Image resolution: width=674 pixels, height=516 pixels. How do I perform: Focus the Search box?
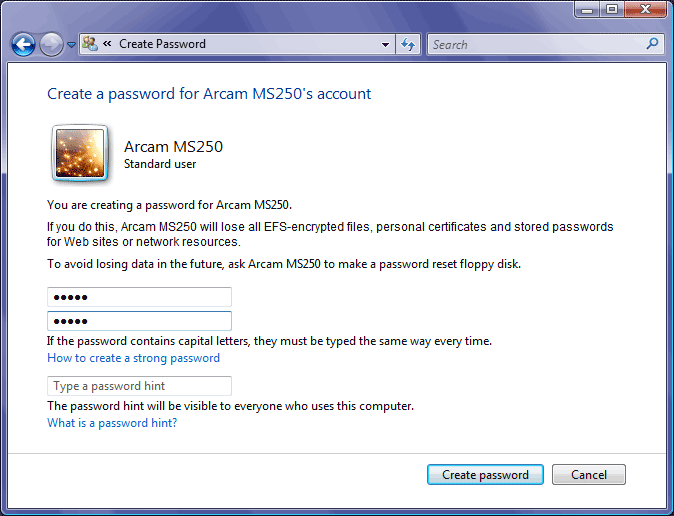pyautogui.click(x=535, y=44)
